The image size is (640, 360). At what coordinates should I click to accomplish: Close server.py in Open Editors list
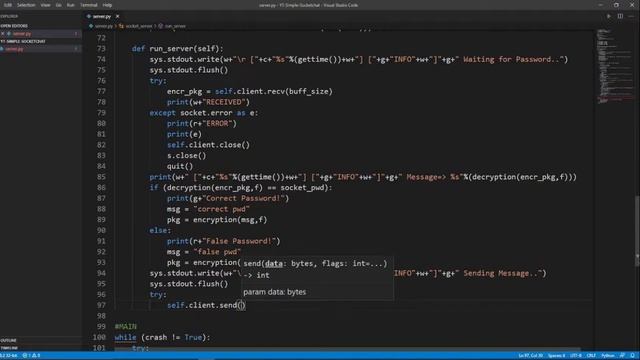[3, 34]
